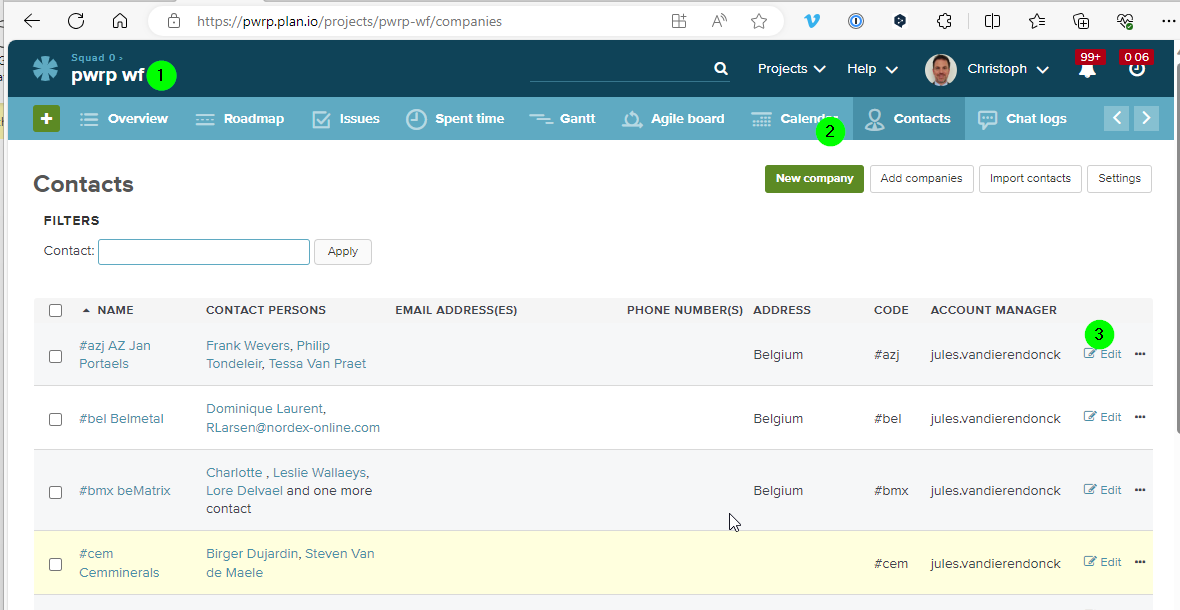The width and height of the screenshot is (1180, 610).
Task: Focus the Contact filter text field
Action: (x=204, y=251)
